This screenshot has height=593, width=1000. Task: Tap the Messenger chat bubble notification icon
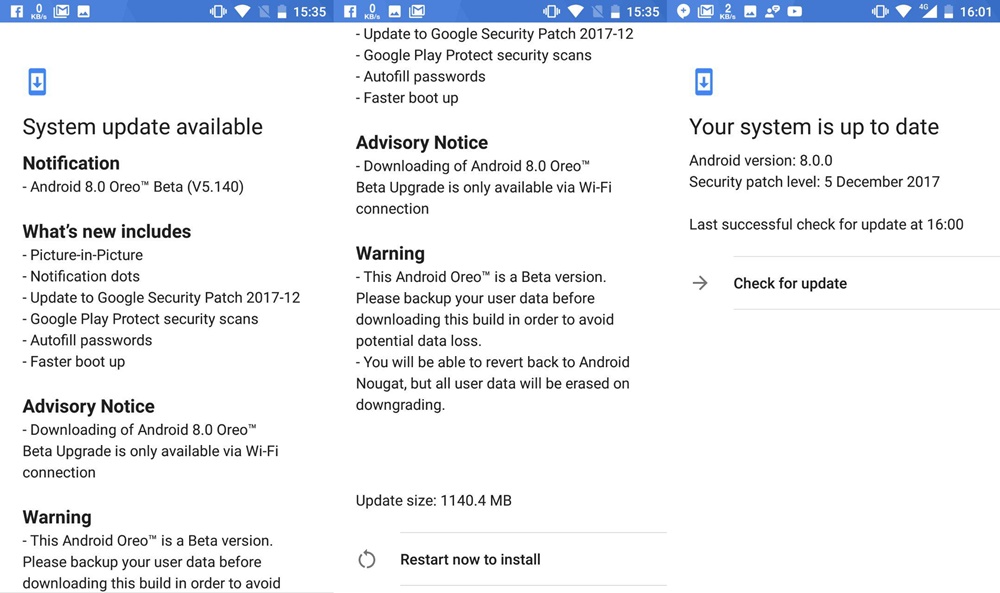pos(684,12)
